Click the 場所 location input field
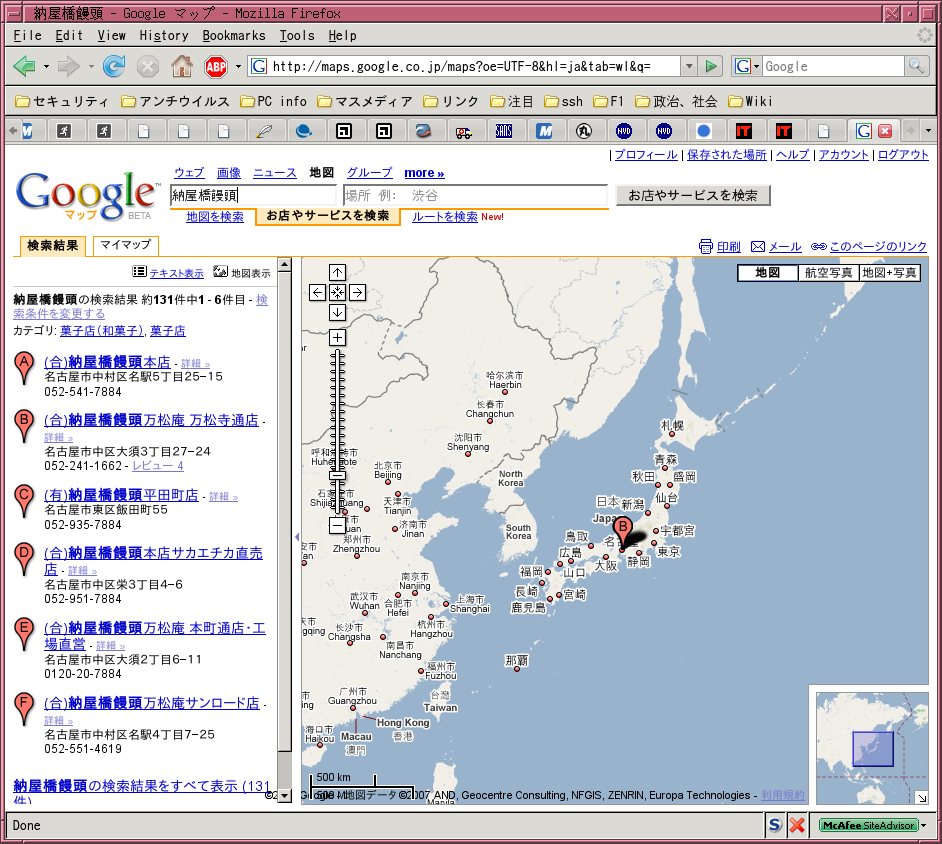Image resolution: width=942 pixels, height=844 pixels. (x=475, y=195)
